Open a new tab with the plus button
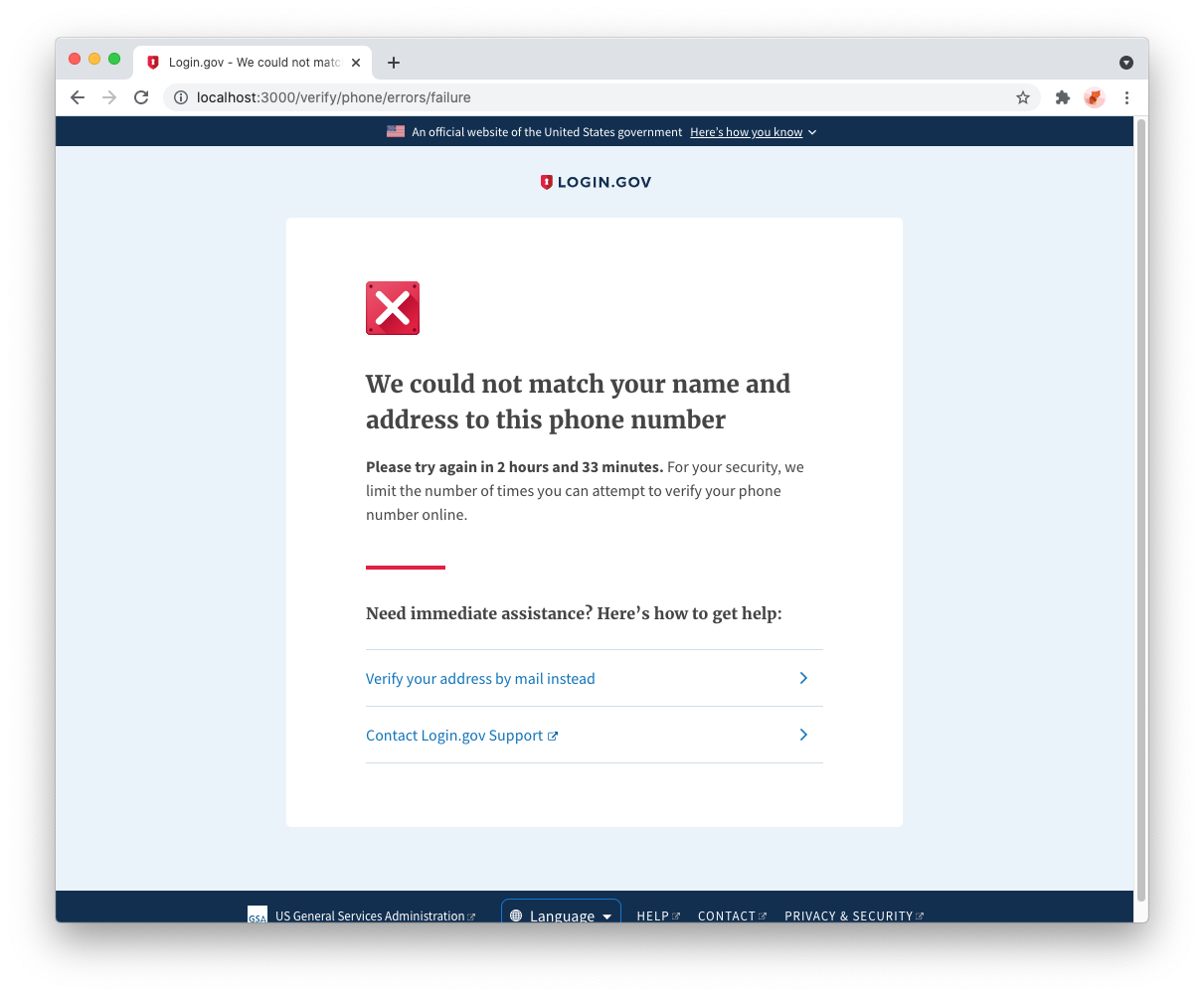 click(x=394, y=63)
